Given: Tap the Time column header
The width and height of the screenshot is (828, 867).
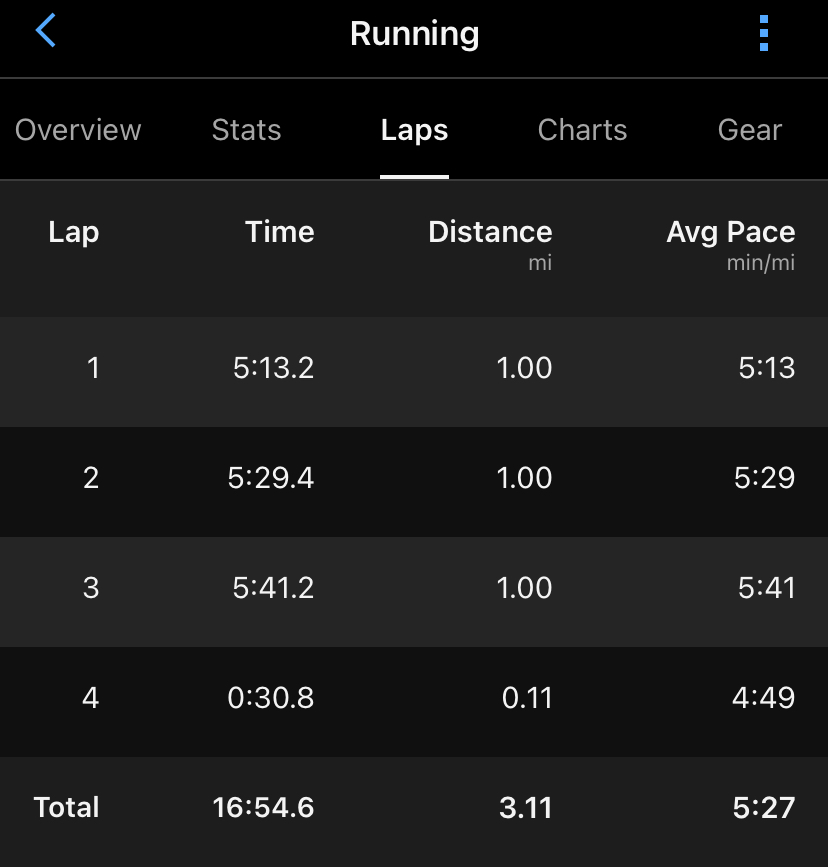Looking at the screenshot, I should coord(279,232).
